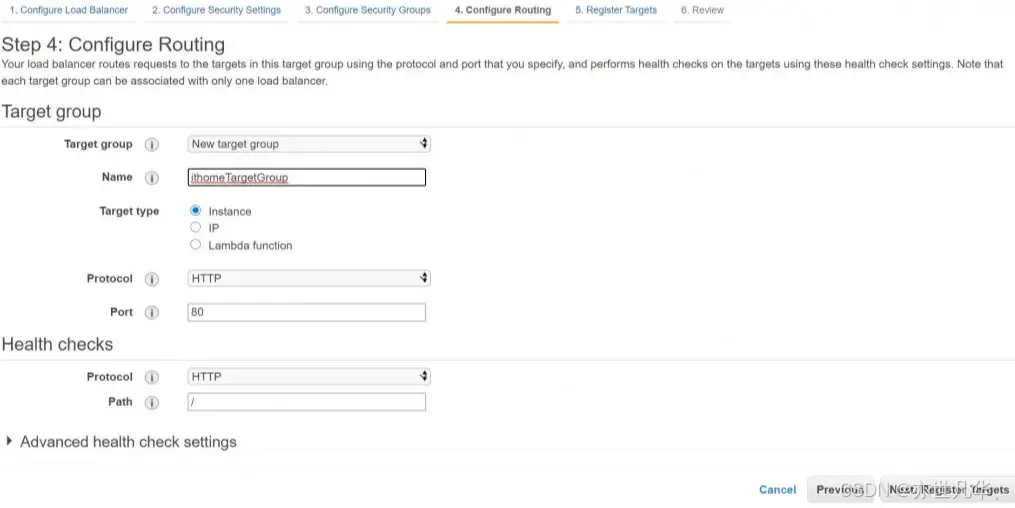Select Lambda function target type
The image size is (1015, 508).
point(195,245)
